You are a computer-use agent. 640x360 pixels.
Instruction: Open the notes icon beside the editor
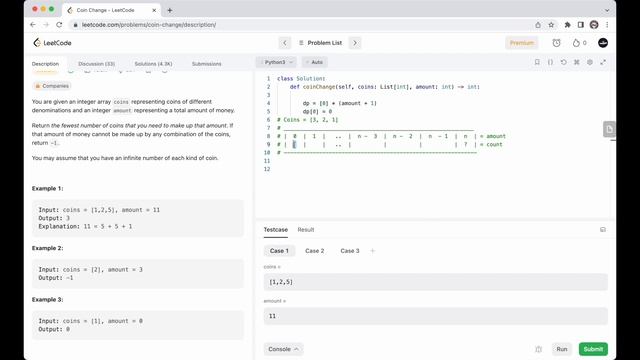tap(609, 129)
